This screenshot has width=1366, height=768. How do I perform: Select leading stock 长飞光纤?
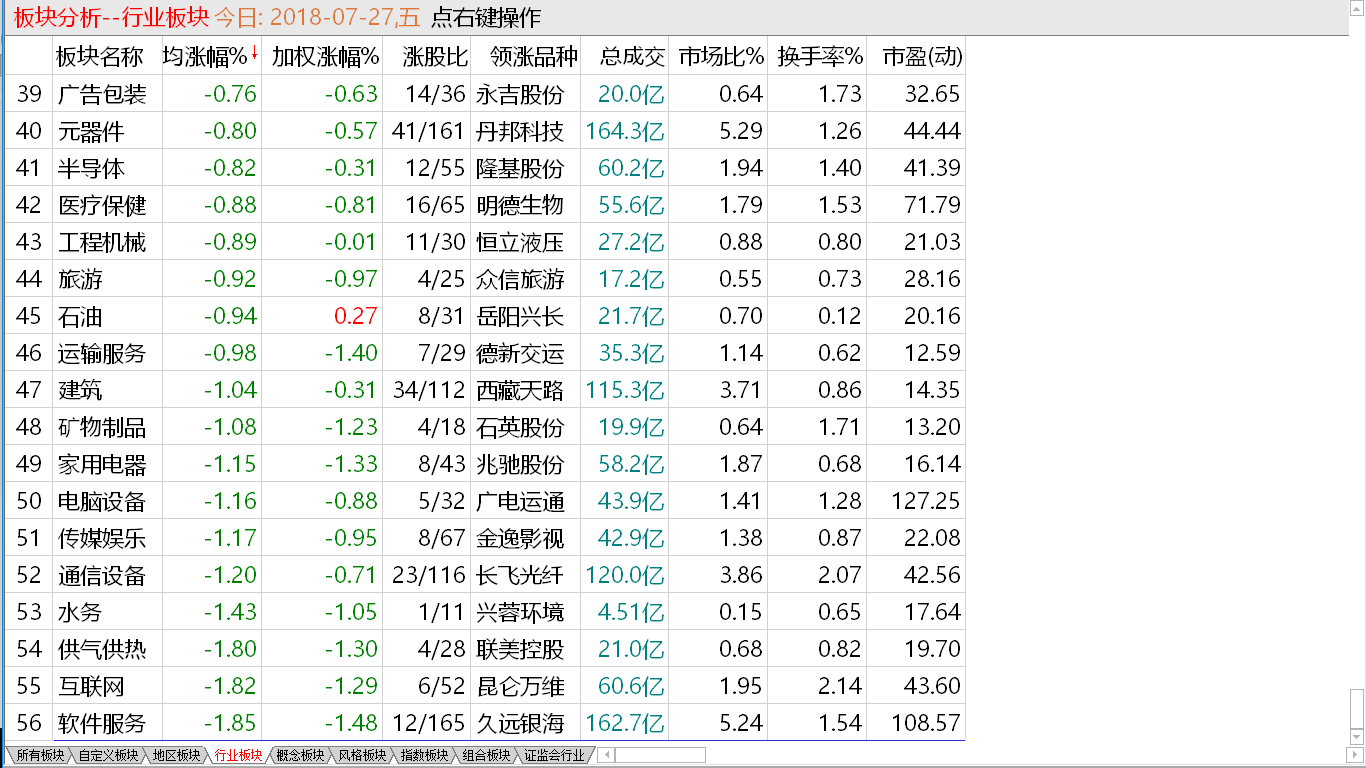pyautogui.click(x=520, y=575)
